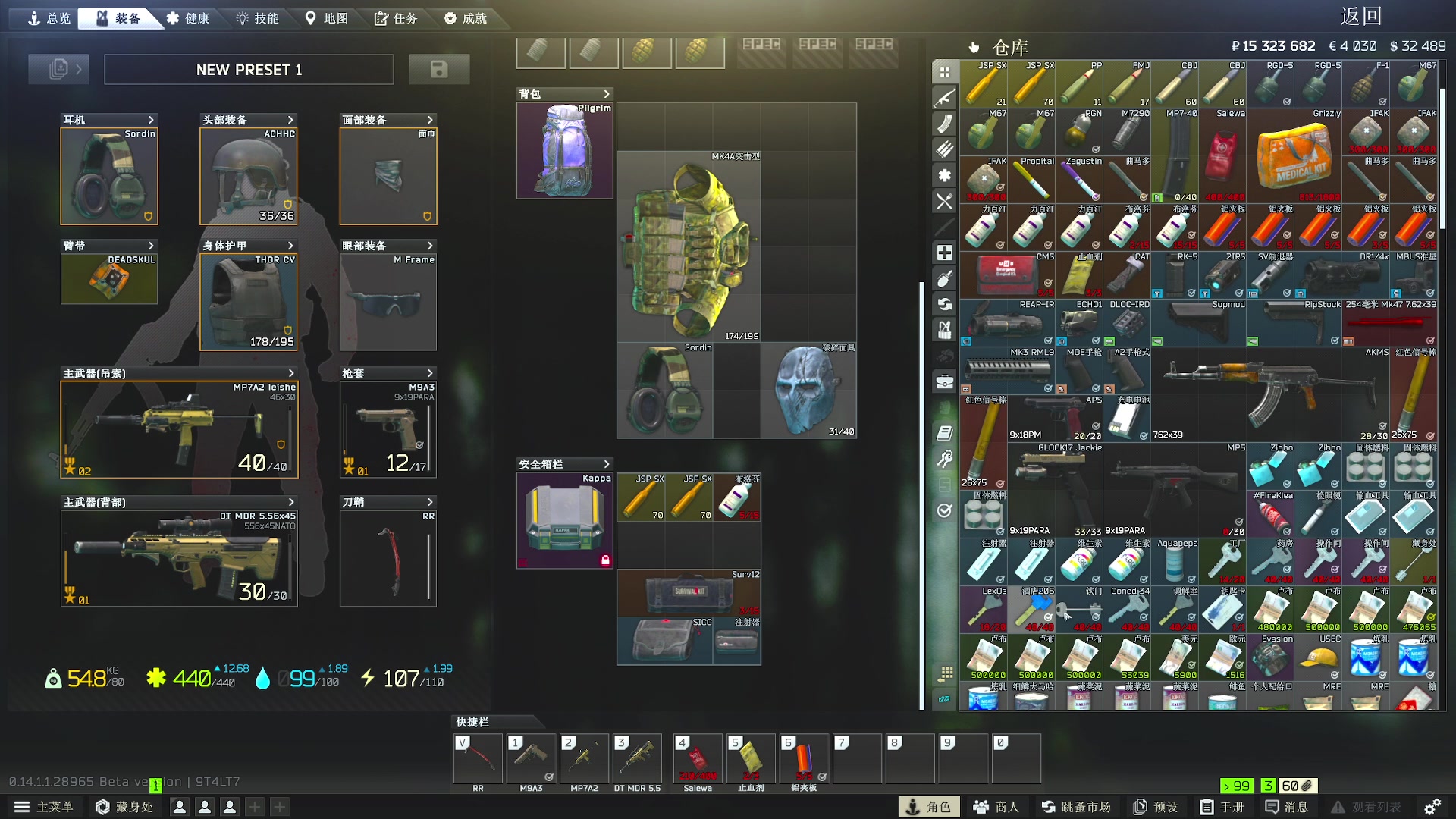Viewport: 1456px width, 819px height.
Task: Filter stash by ammunition rounds icon
Action: (944, 149)
